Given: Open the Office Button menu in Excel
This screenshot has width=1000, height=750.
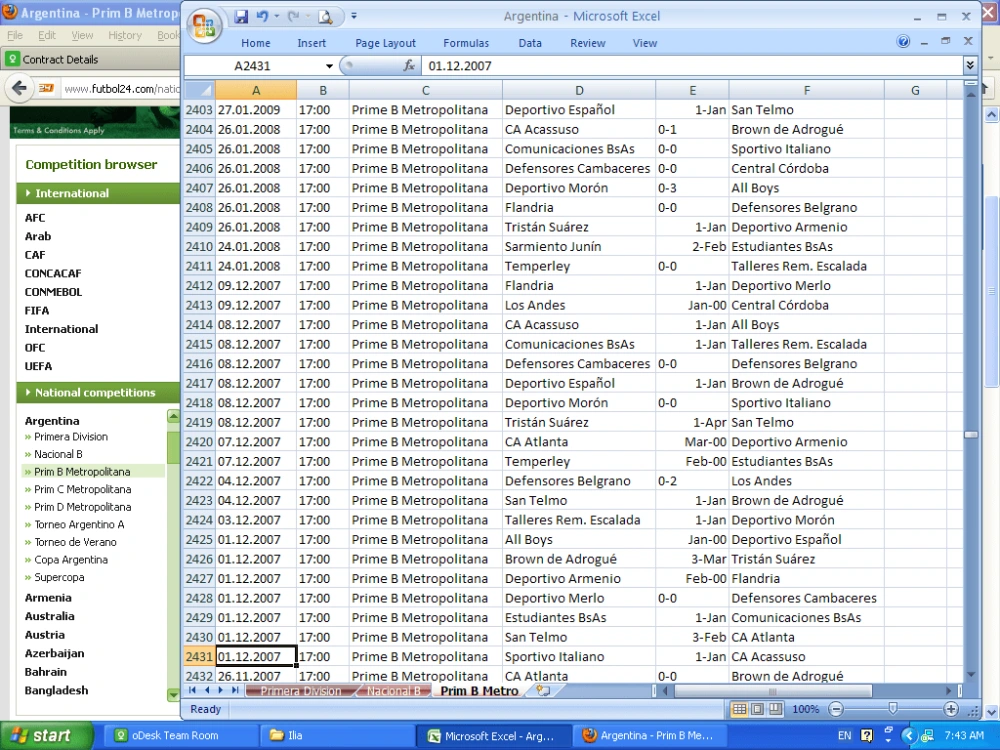Looking at the screenshot, I should [x=204, y=26].
